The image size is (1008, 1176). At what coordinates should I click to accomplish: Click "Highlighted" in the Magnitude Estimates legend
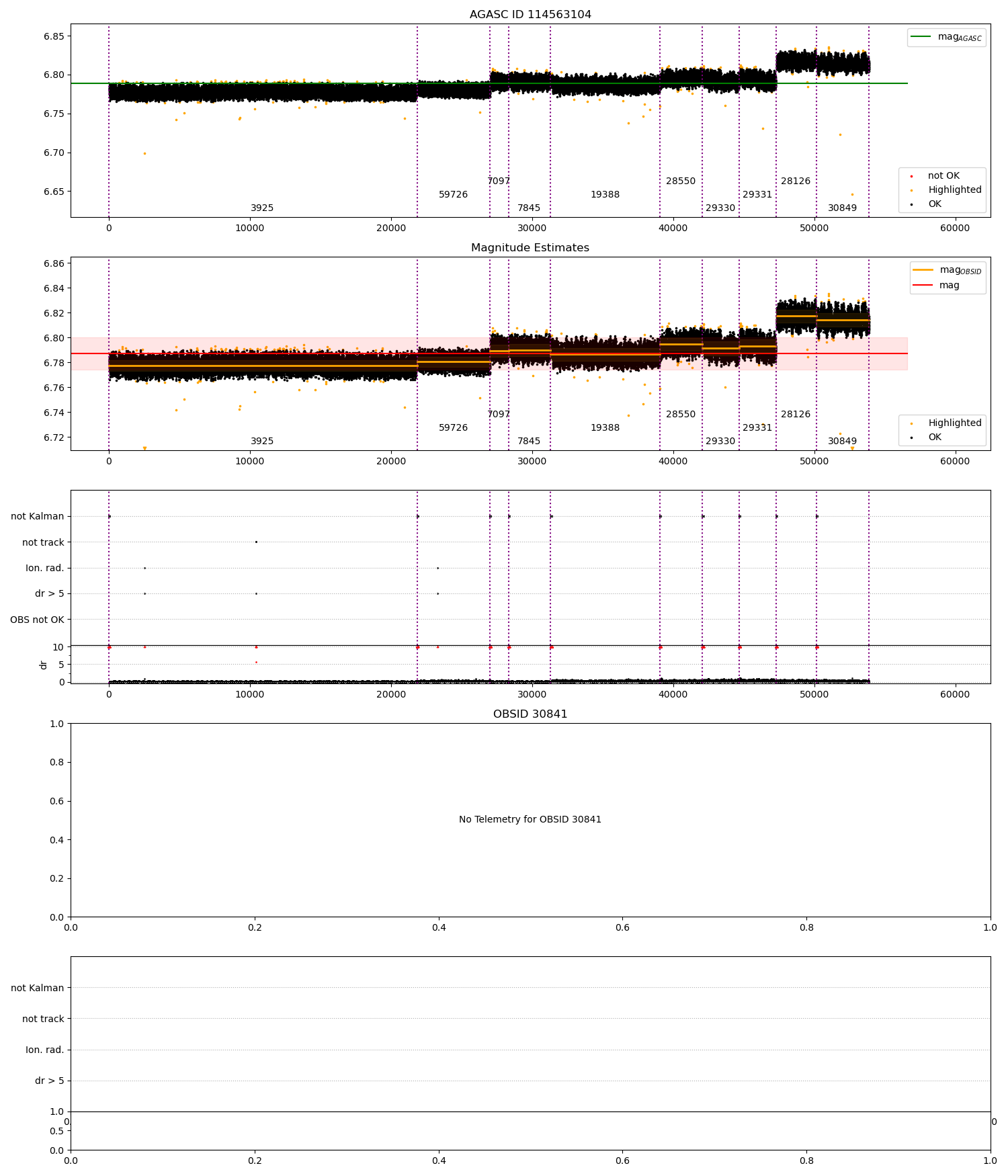tap(947, 423)
